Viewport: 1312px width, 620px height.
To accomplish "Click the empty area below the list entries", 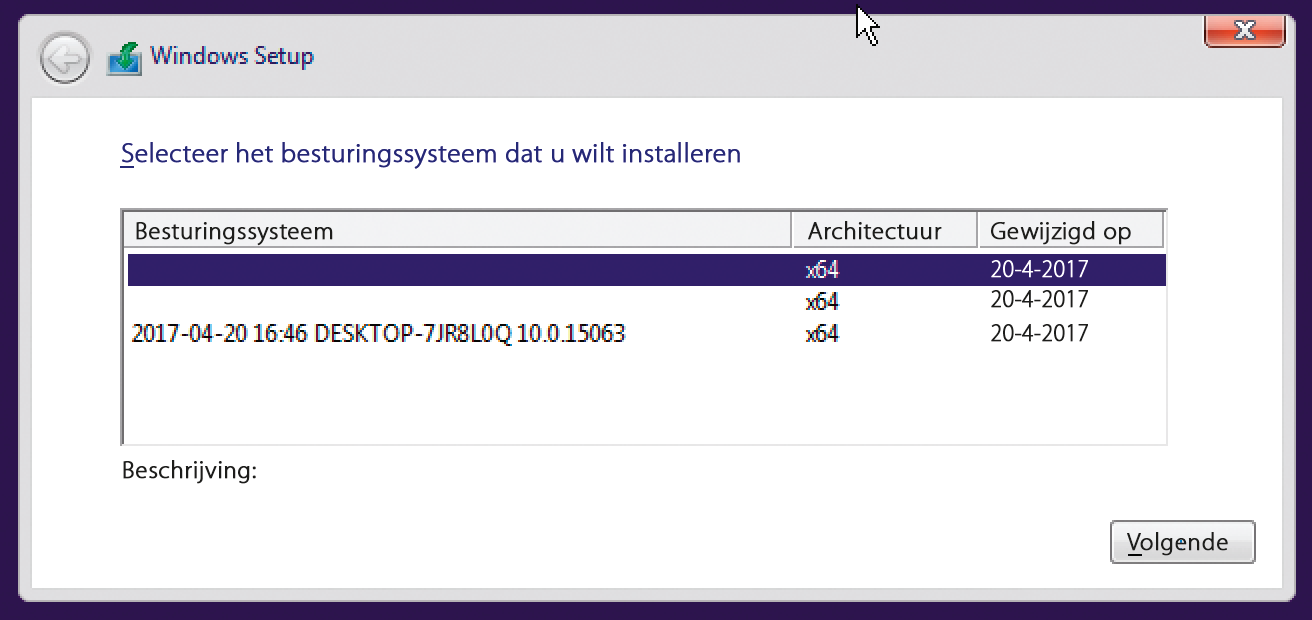I will 640,400.
